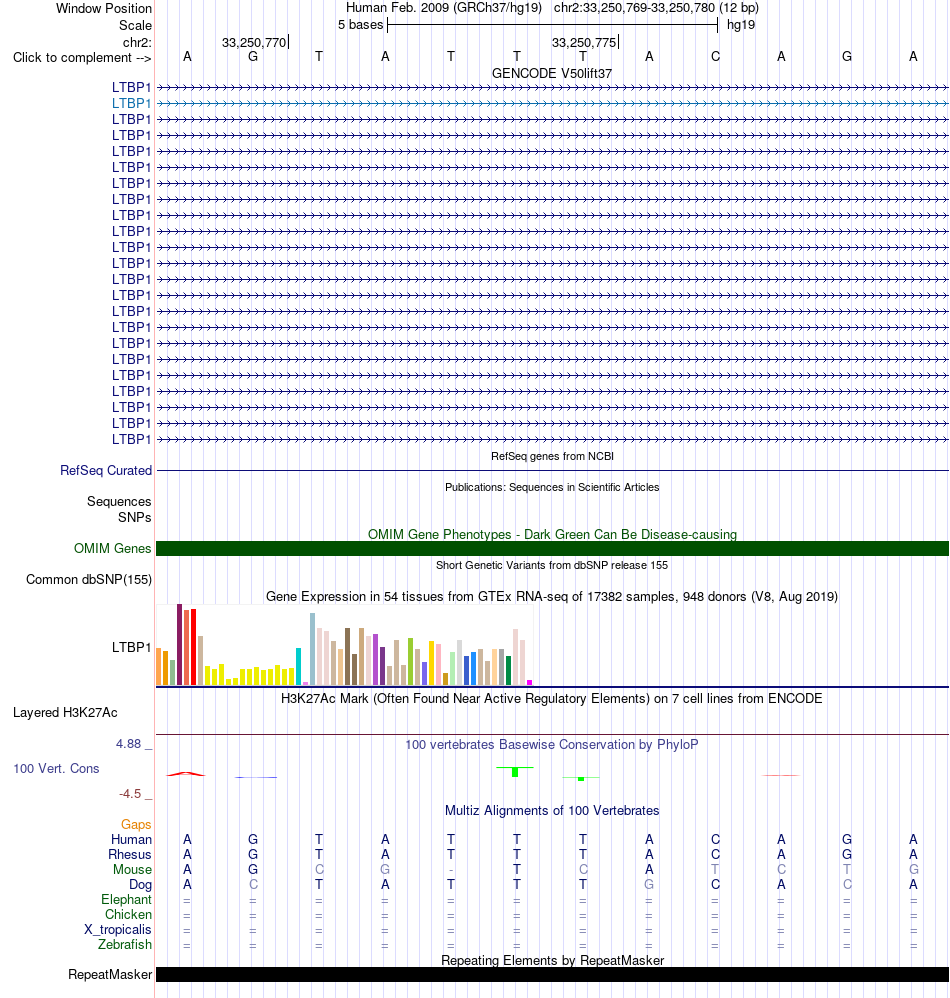This screenshot has height=998, width=950.
Task: Click the 'H3K27Ac Mark' ENCODE track title
Action: click(552, 698)
